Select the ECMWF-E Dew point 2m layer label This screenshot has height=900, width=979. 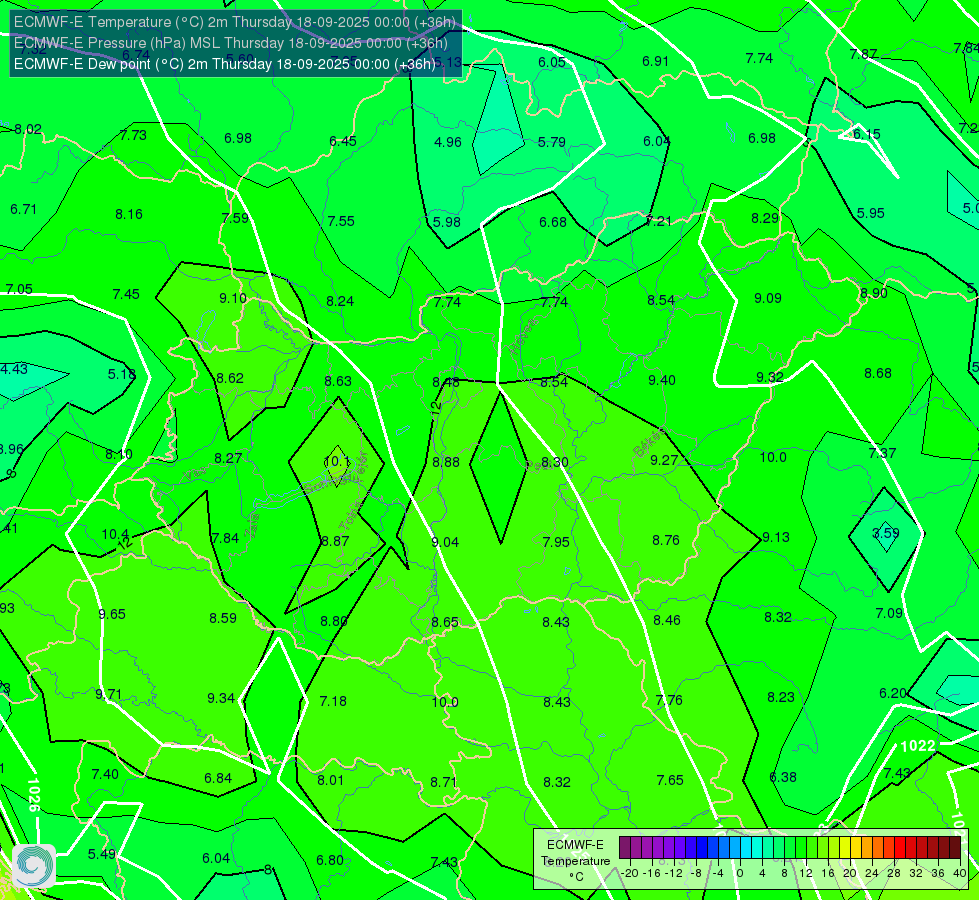(224, 64)
